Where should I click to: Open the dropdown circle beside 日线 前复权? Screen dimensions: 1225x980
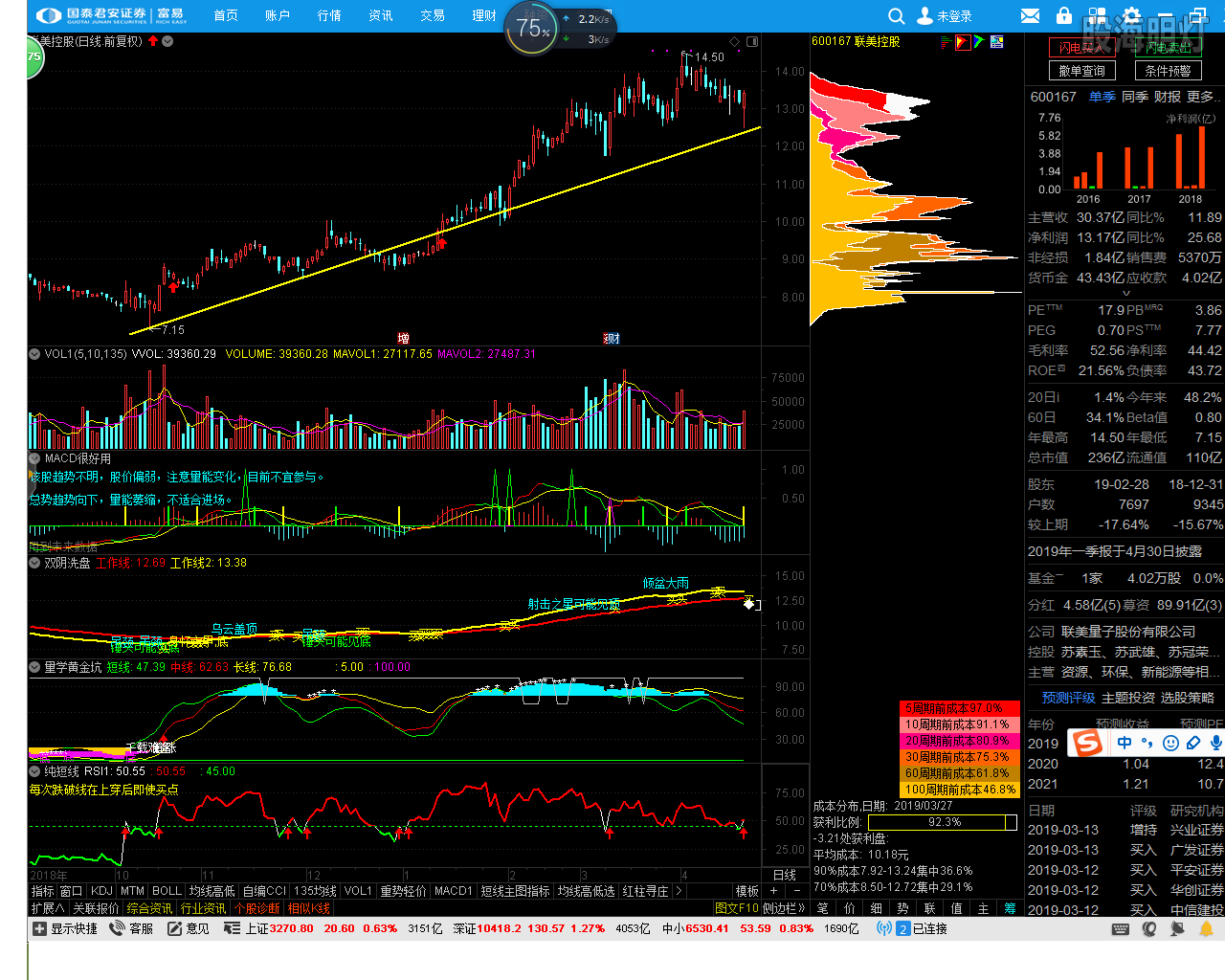click(x=167, y=41)
